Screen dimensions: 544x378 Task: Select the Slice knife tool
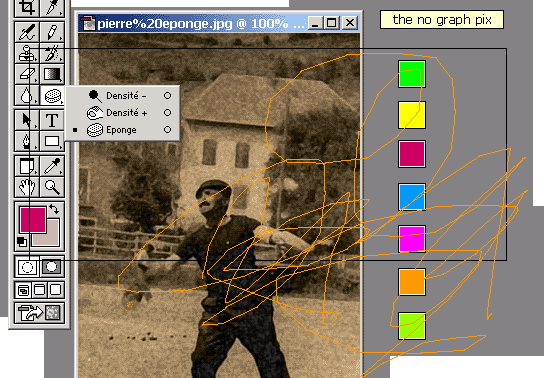point(52,8)
